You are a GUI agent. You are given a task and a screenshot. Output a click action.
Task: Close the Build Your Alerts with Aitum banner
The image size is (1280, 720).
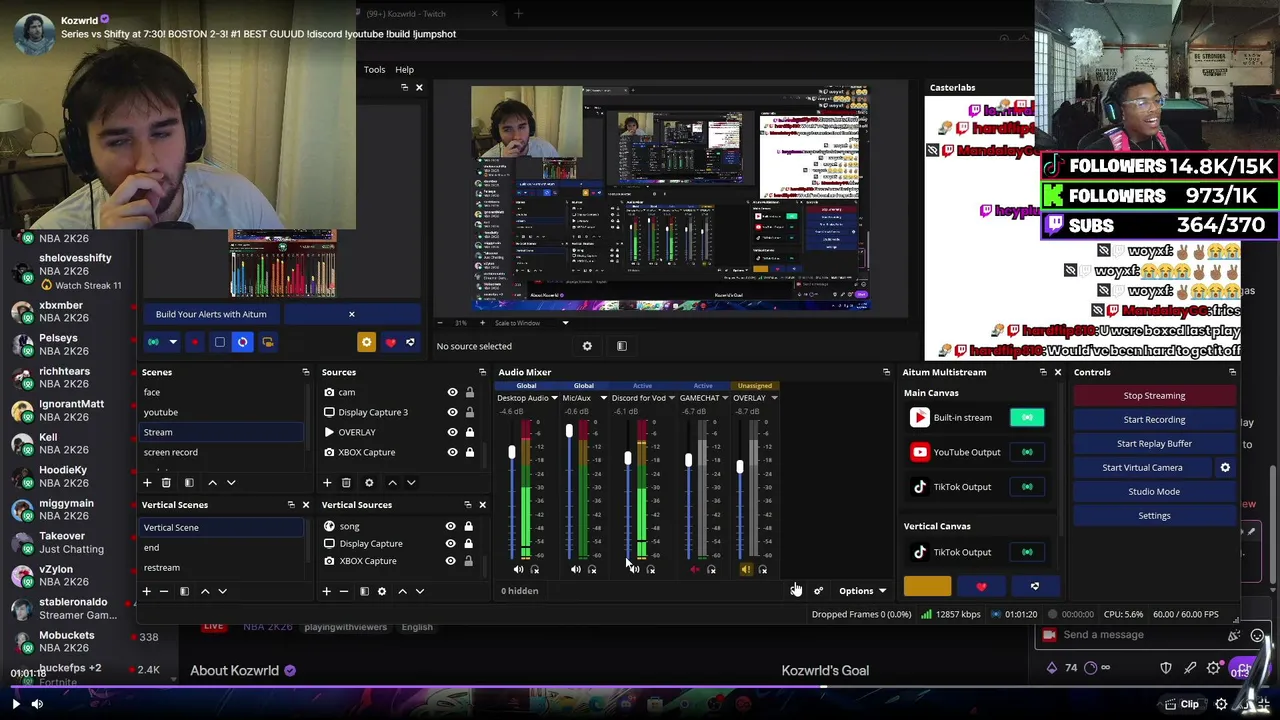tap(351, 314)
